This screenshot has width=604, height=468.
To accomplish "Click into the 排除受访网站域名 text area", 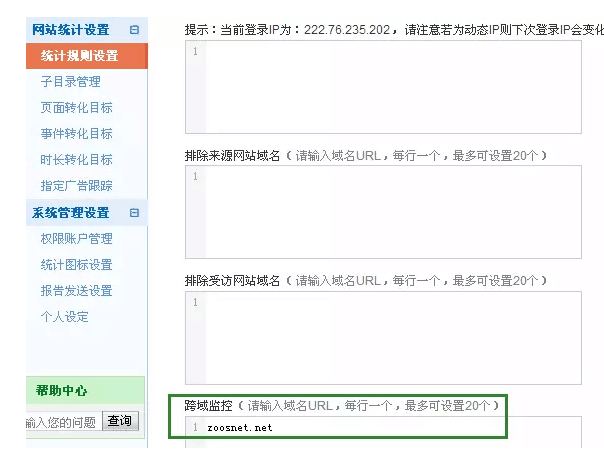I will pyautogui.click(x=392, y=337).
